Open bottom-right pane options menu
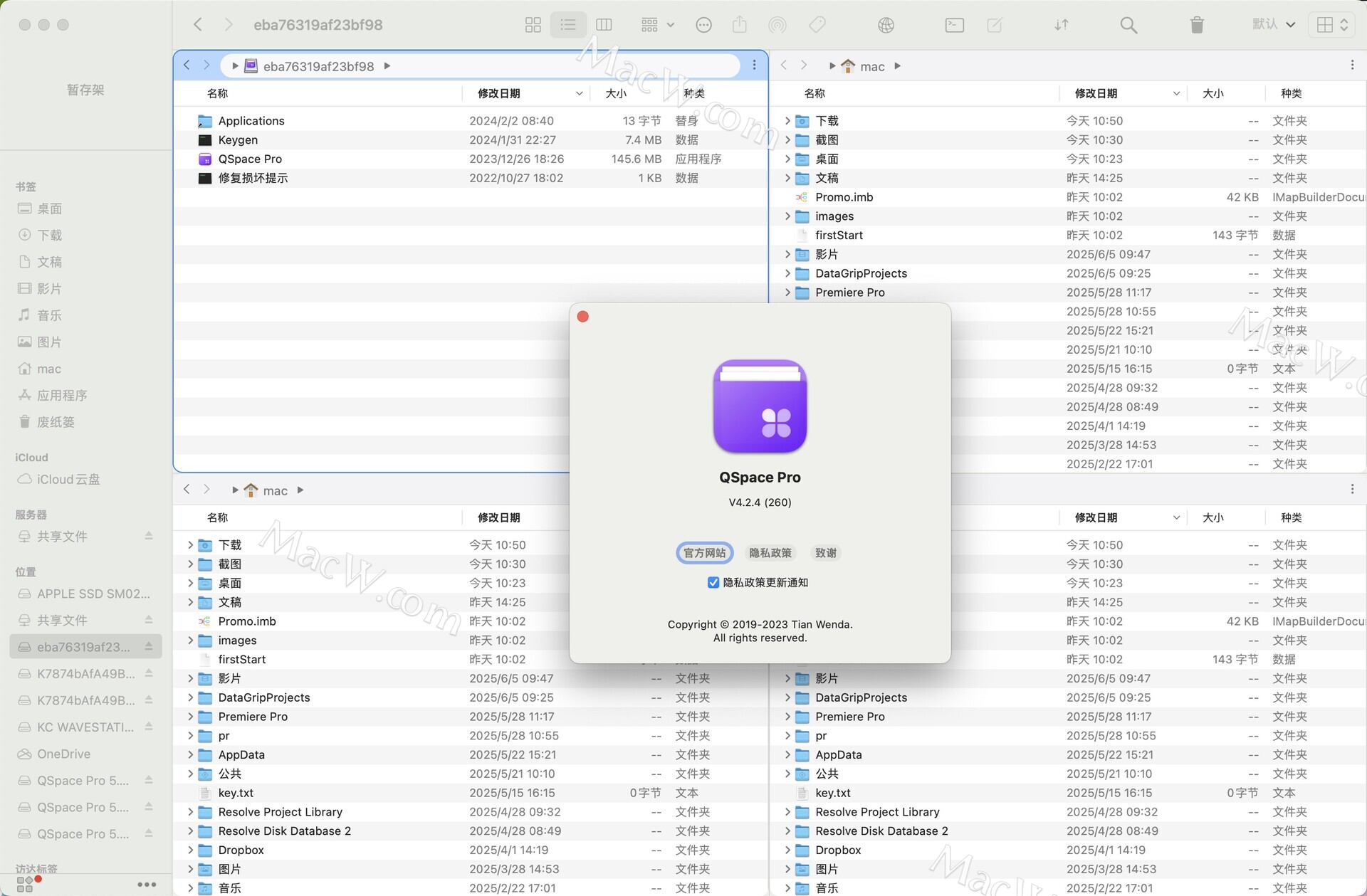1367x896 pixels. [1352, 490]
